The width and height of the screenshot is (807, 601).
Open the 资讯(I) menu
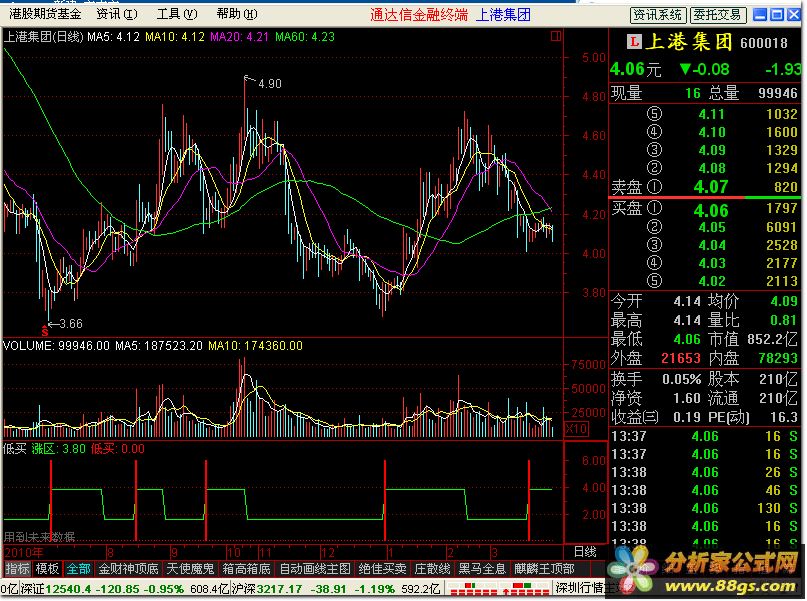coord(117,14)
